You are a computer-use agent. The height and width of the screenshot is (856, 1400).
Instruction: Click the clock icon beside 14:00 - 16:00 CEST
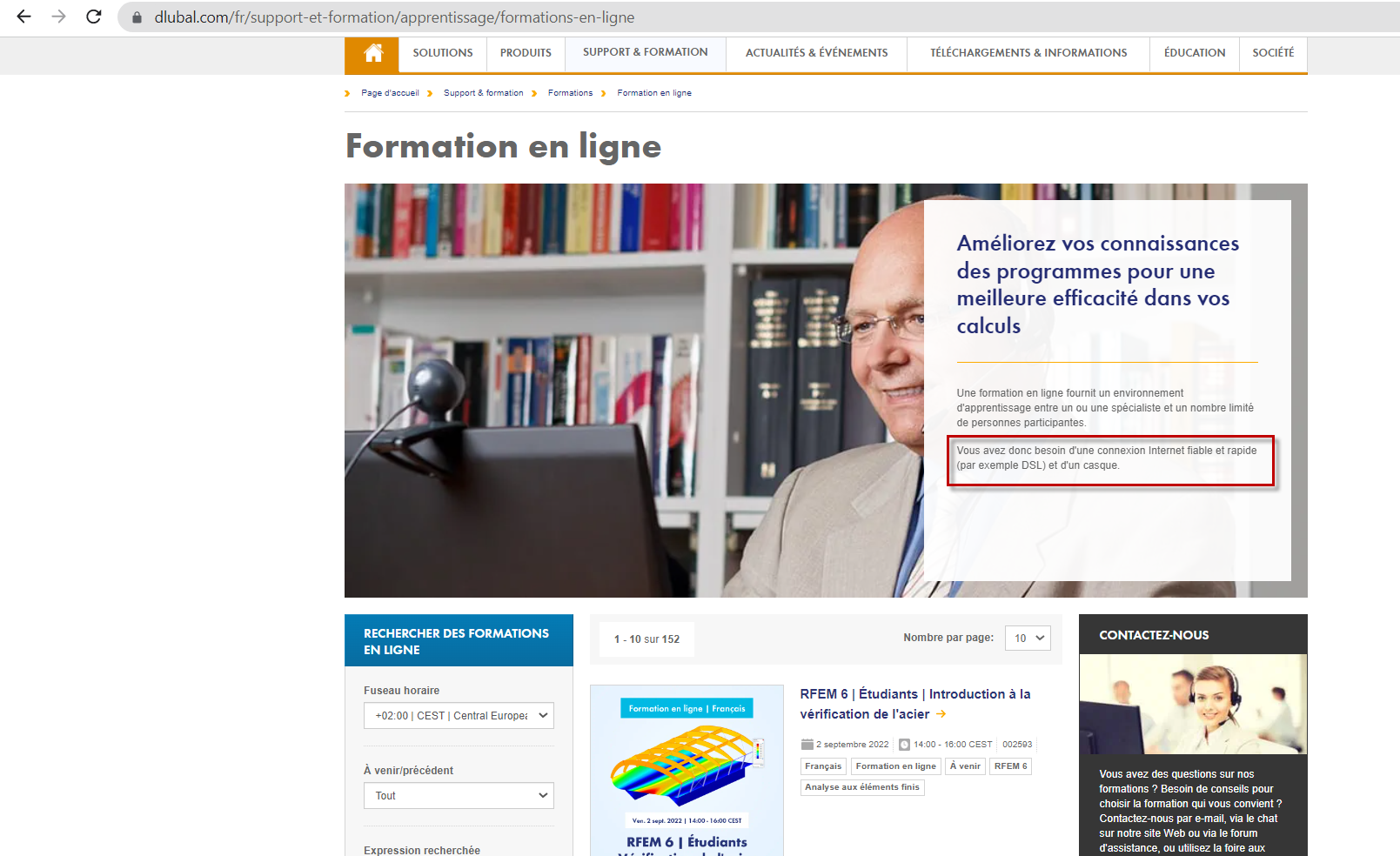pyautogui.click(x=904, y=745)
